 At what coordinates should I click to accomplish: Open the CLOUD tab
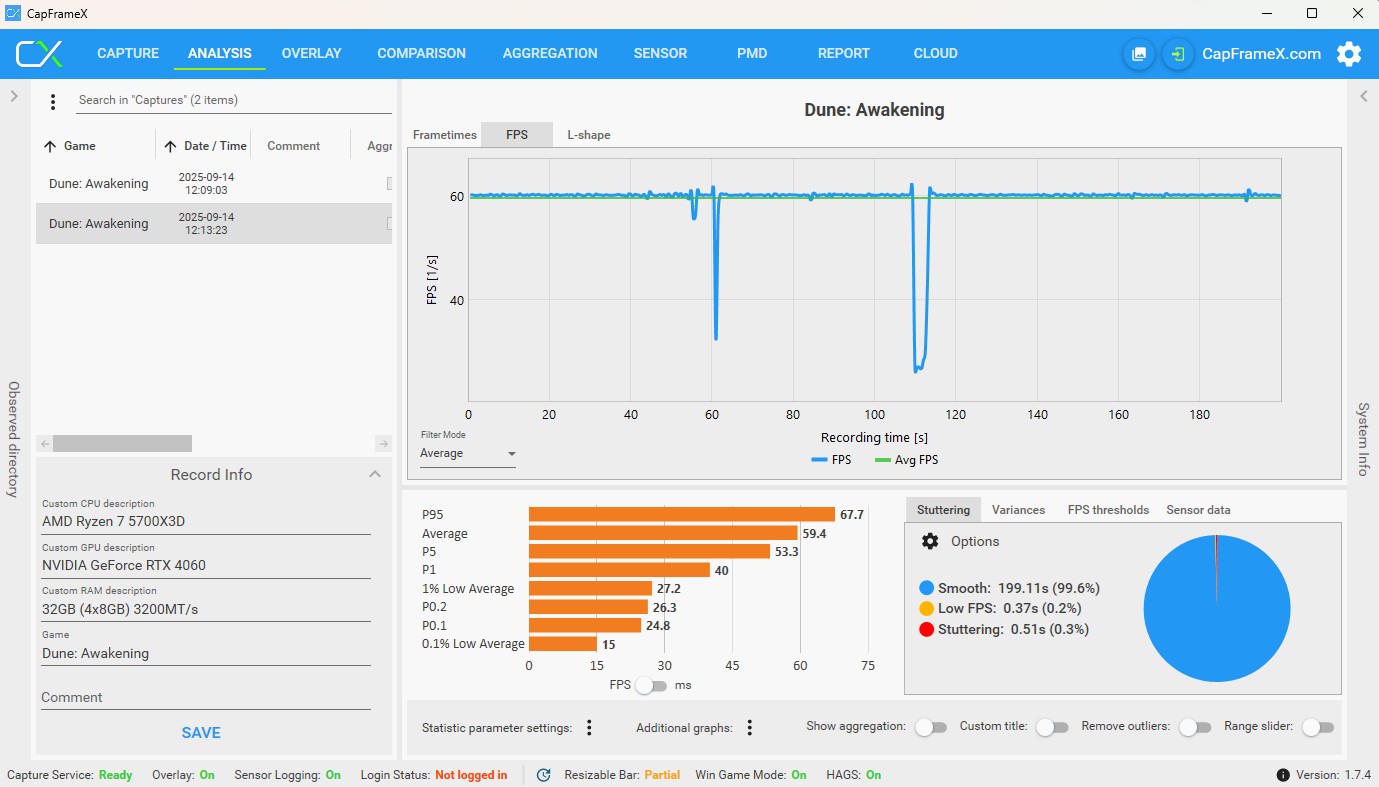tap(935, 54)
